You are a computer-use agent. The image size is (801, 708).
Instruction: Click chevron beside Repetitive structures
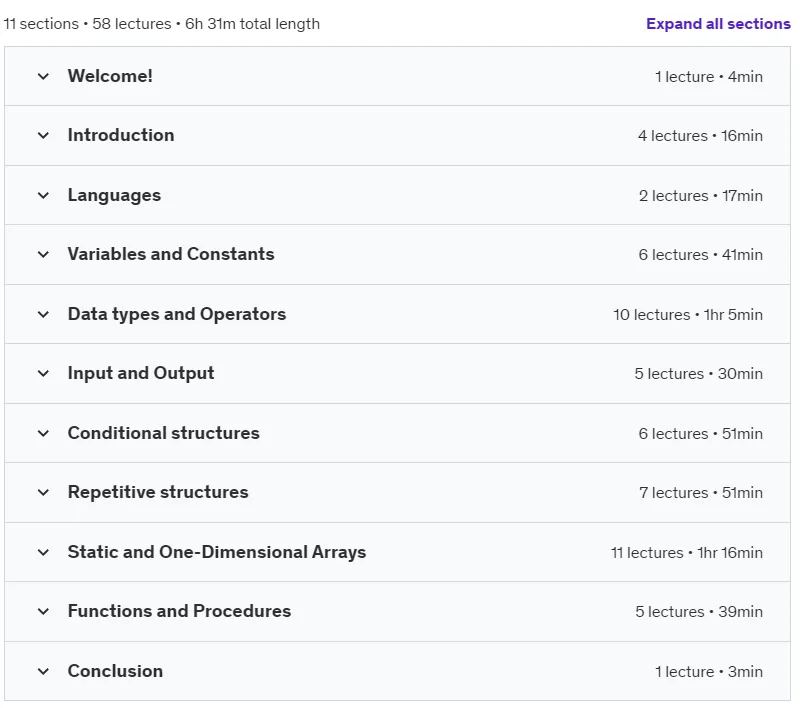[x=43, y=493]
